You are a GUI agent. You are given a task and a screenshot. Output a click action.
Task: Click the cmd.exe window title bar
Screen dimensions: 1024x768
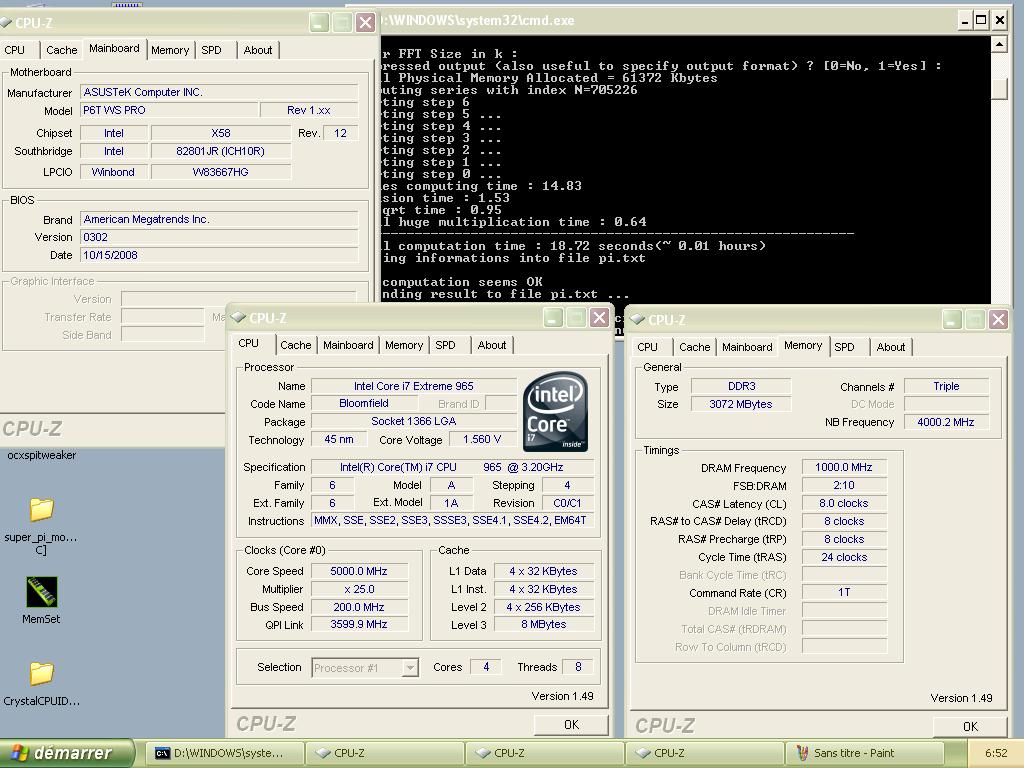(x=666, y=20)
